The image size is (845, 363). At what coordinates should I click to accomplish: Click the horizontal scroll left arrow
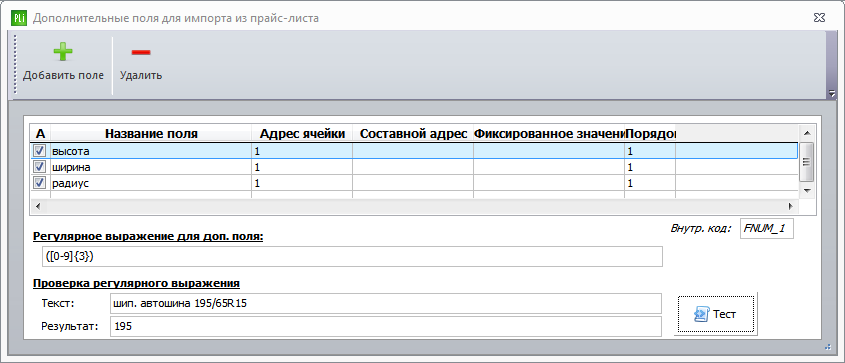pos(37,206)
